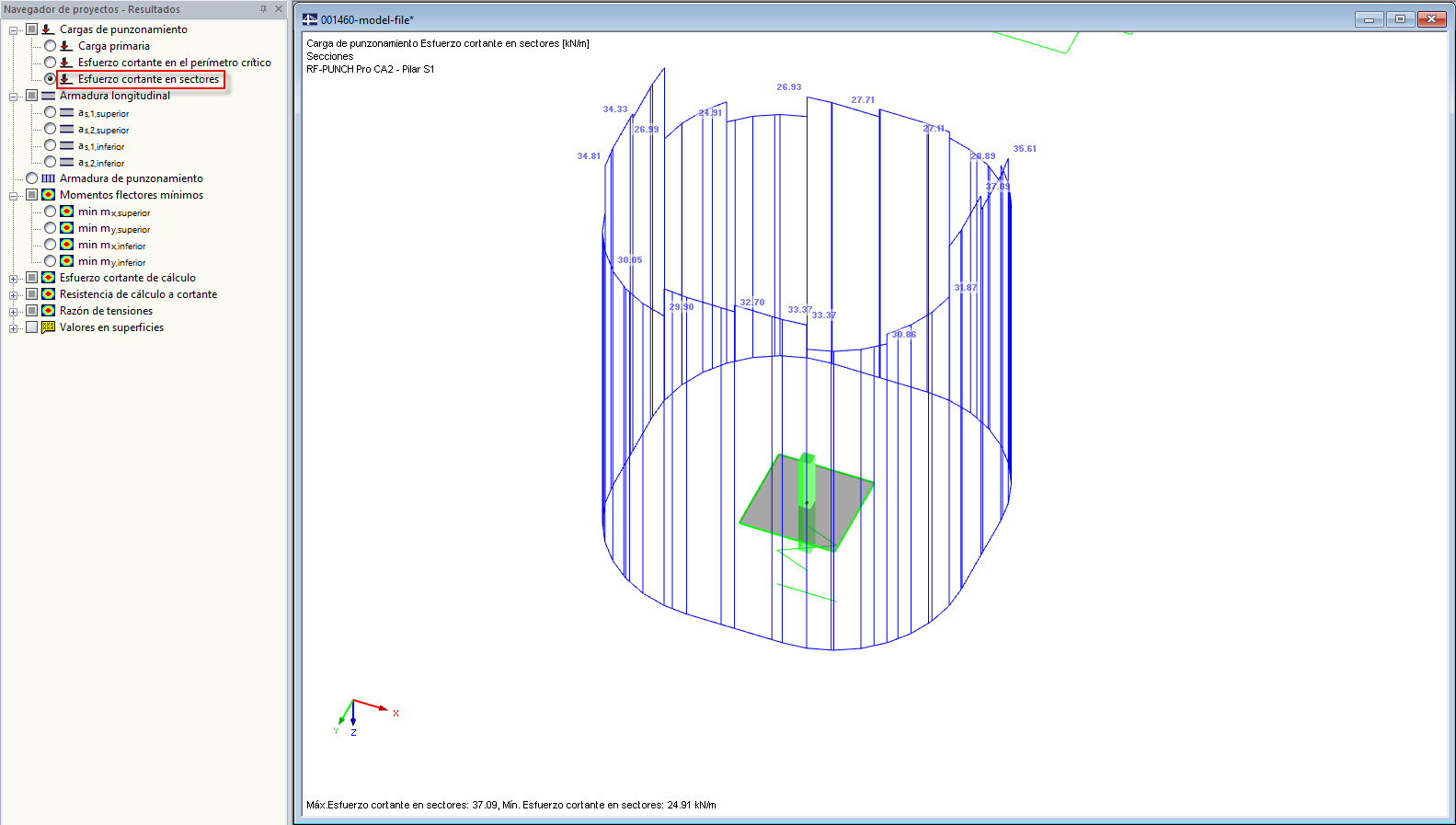Image resolution: width=1456 pixels, height=825 pixels.
Task: Expand the Valores en superficies node
Action: [13, 328]
